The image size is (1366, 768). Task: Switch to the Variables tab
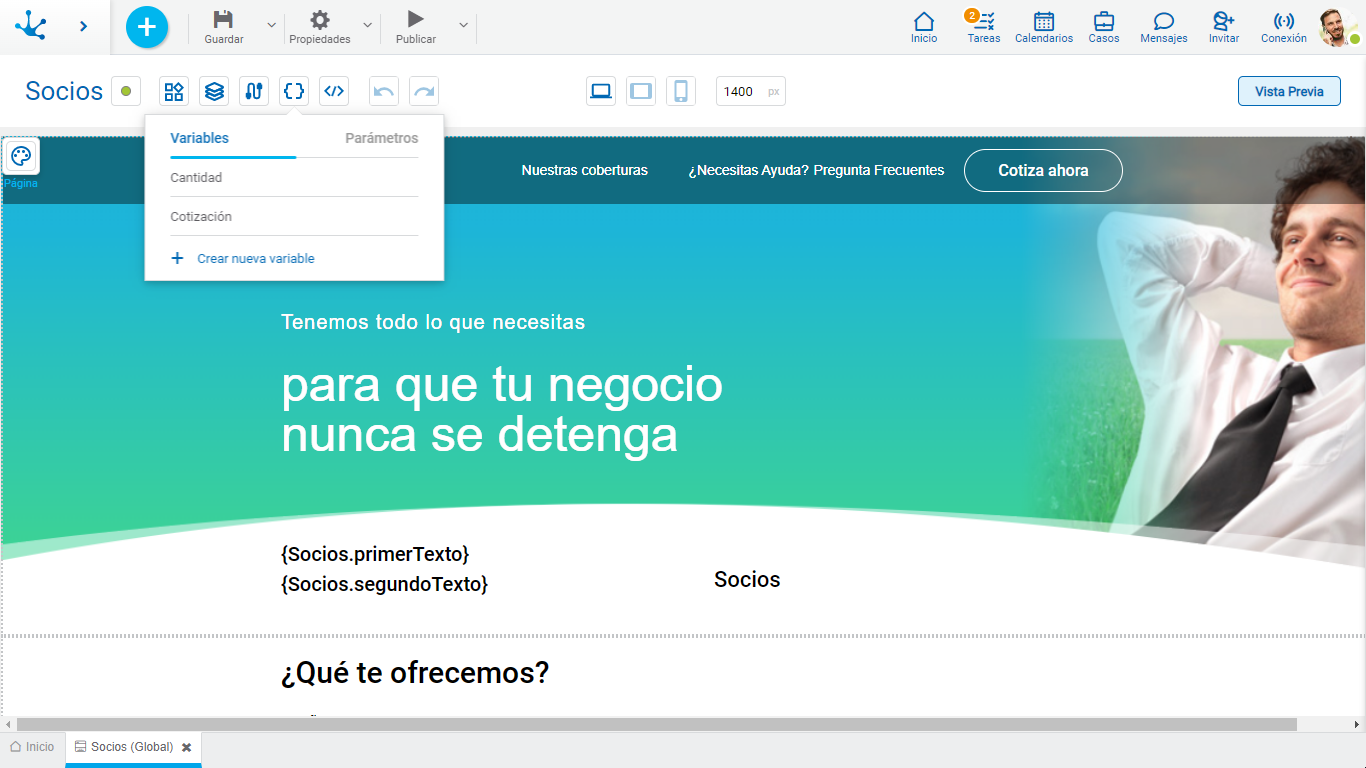(x=200, y=138)
